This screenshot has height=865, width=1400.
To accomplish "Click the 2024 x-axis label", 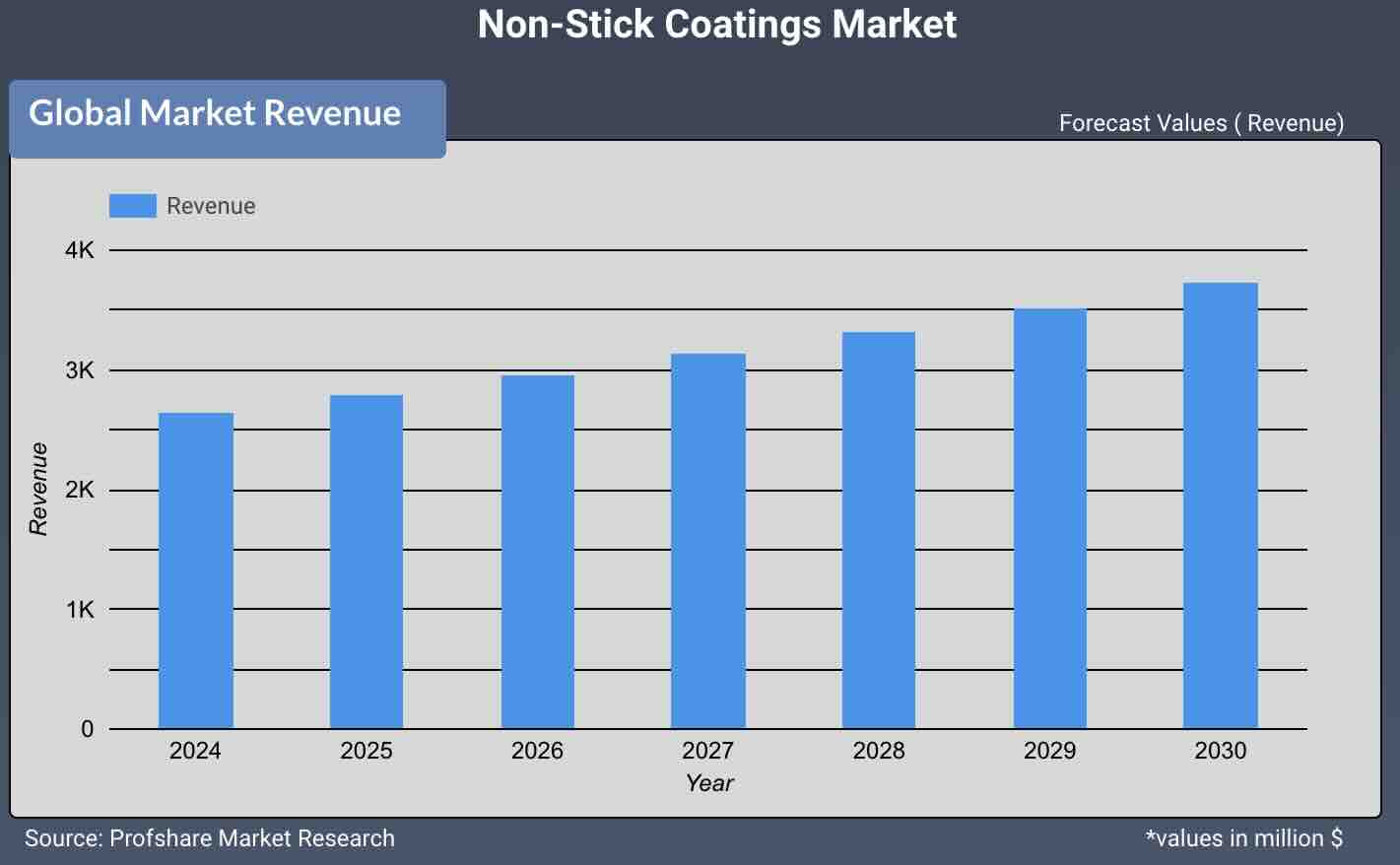I will tap(195, 751).
